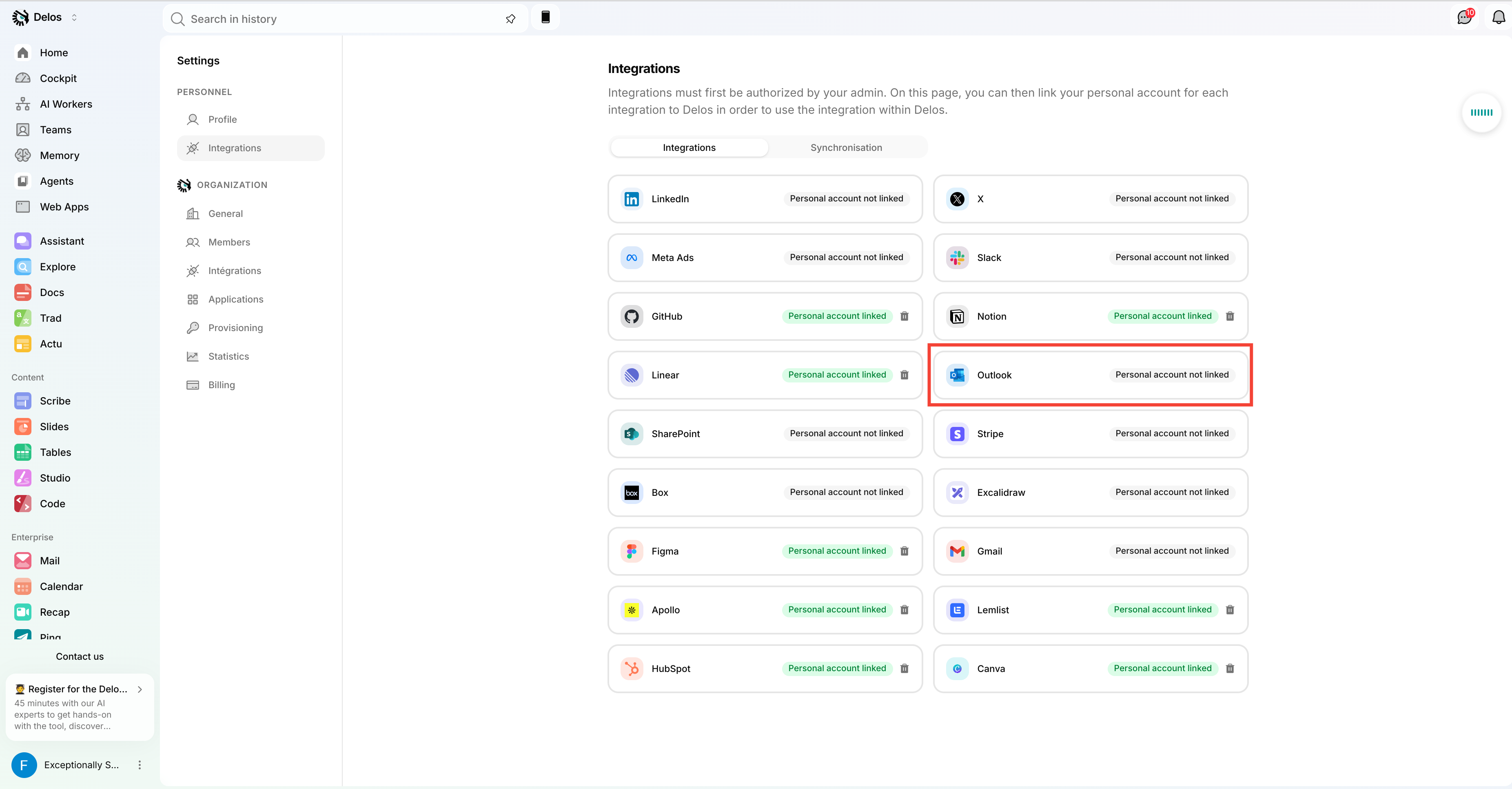
Task: Click the pin icon in the search bar
Action: [510, 19]
